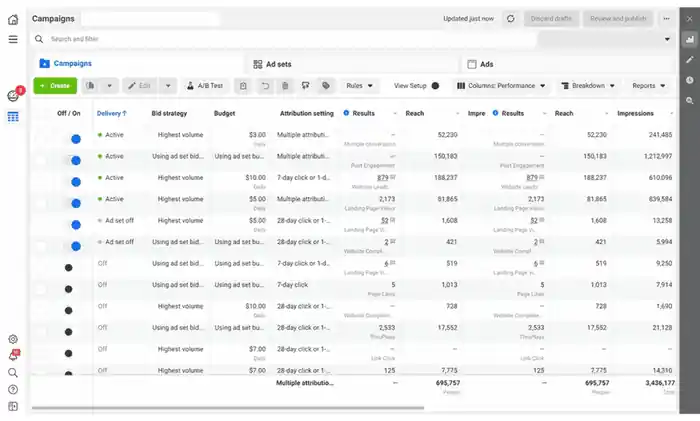Open the Reports dropdown
Viewport: 700px width, 421px height.
tap(649, 86)
